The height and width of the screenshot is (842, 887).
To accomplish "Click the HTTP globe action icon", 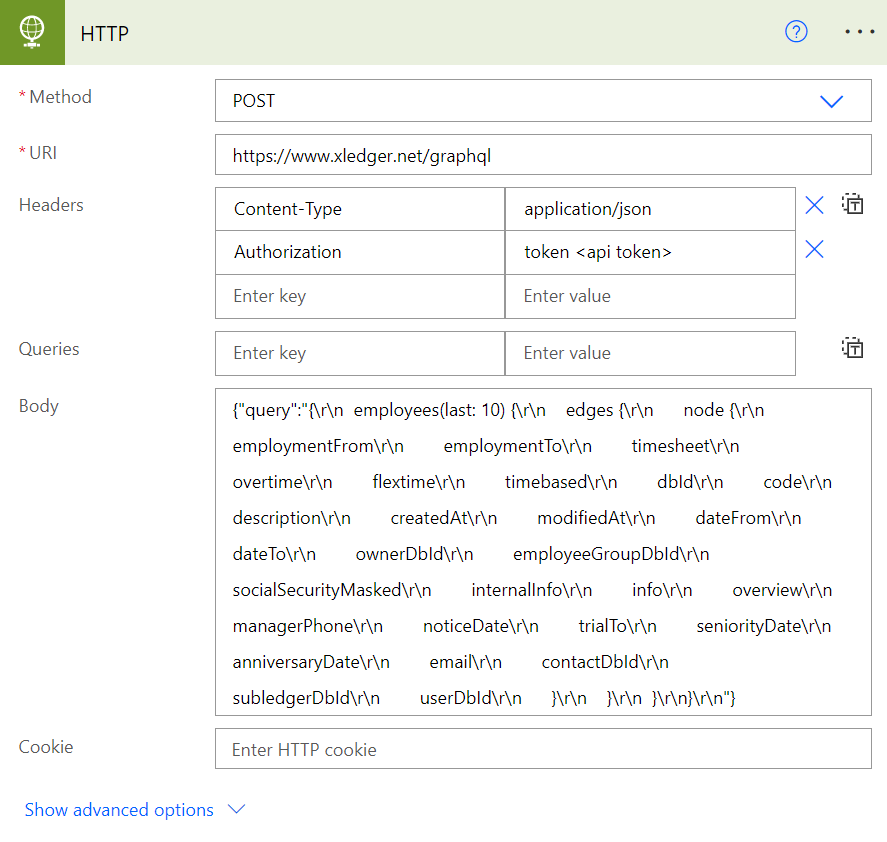I will click(x=32, y=32).
